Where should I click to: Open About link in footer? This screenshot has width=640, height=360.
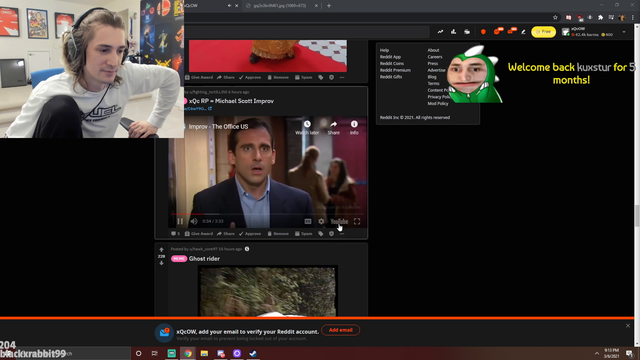pos(433,50)
